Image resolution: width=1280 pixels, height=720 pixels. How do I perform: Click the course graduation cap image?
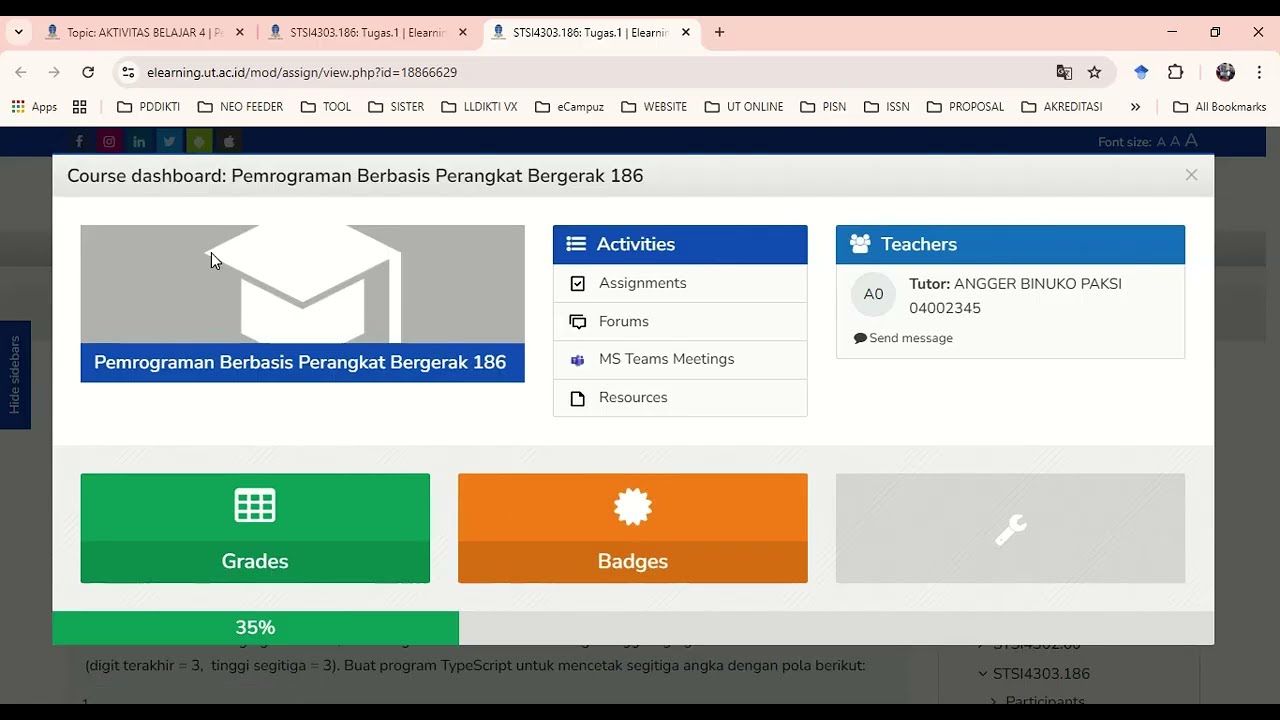(x=302, y=284)
